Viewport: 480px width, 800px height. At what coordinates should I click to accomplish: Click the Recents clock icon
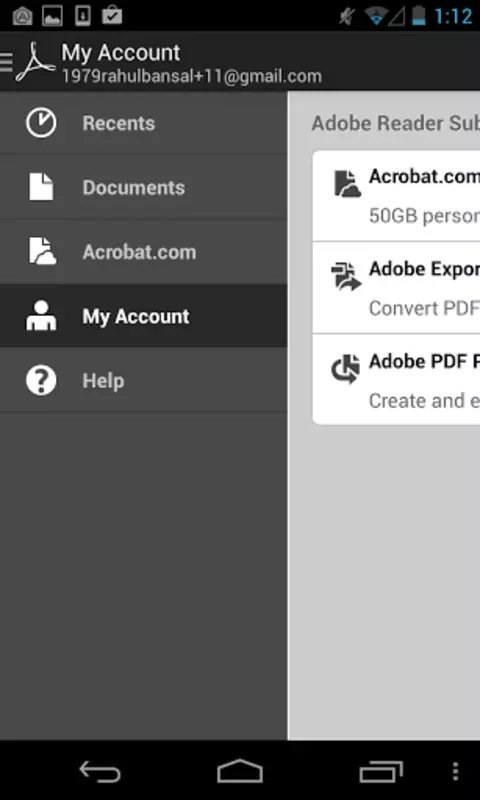(41, 123)
